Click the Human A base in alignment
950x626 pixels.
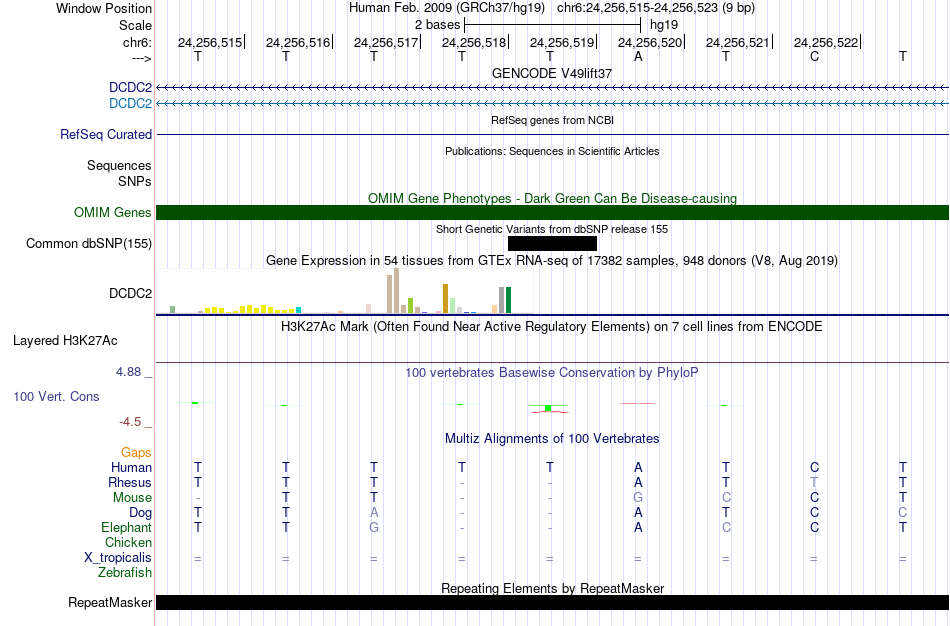638,467
